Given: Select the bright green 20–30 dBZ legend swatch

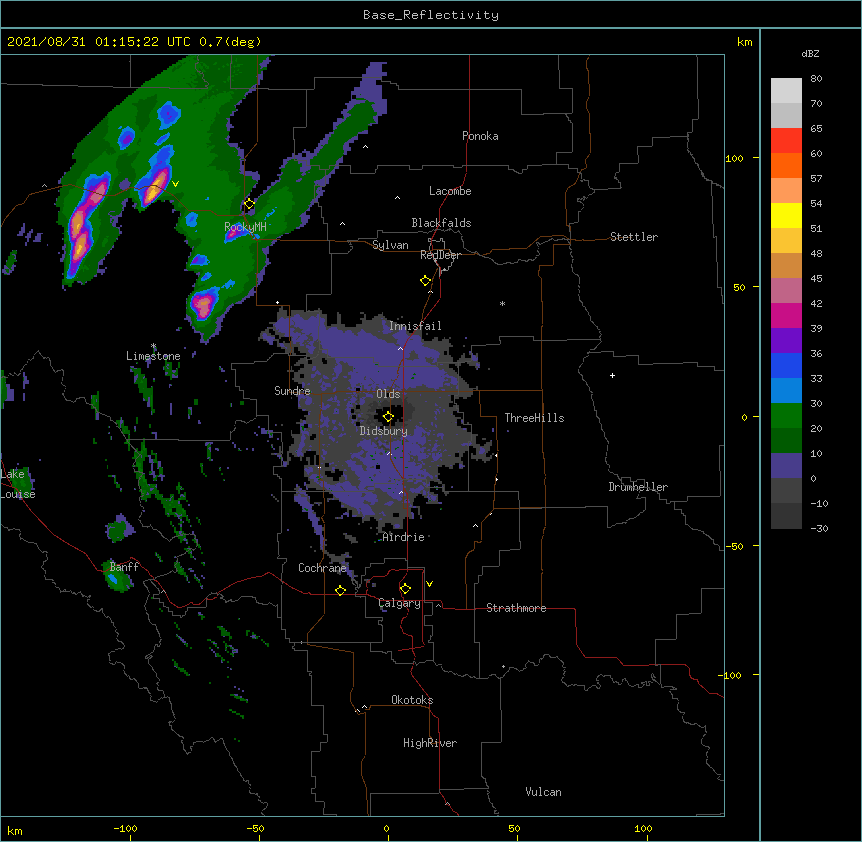Looking at the screenshot, I should (x=786, y=416).
